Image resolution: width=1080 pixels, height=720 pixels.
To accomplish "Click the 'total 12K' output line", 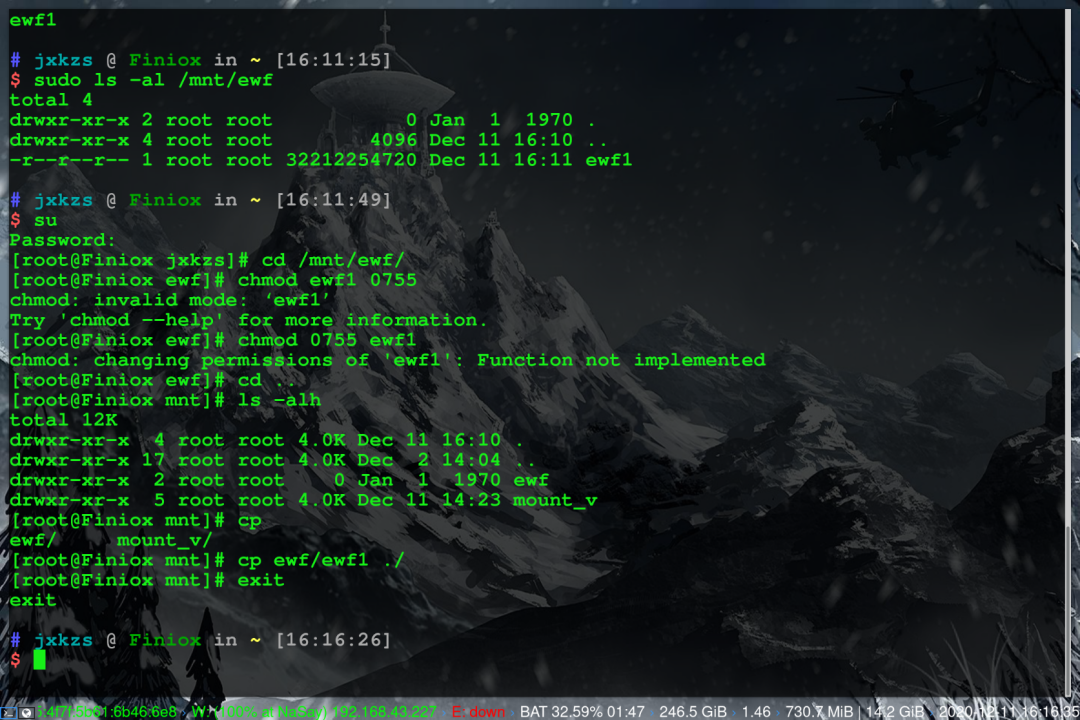I will pyautogui.click(x=63, y=420).
